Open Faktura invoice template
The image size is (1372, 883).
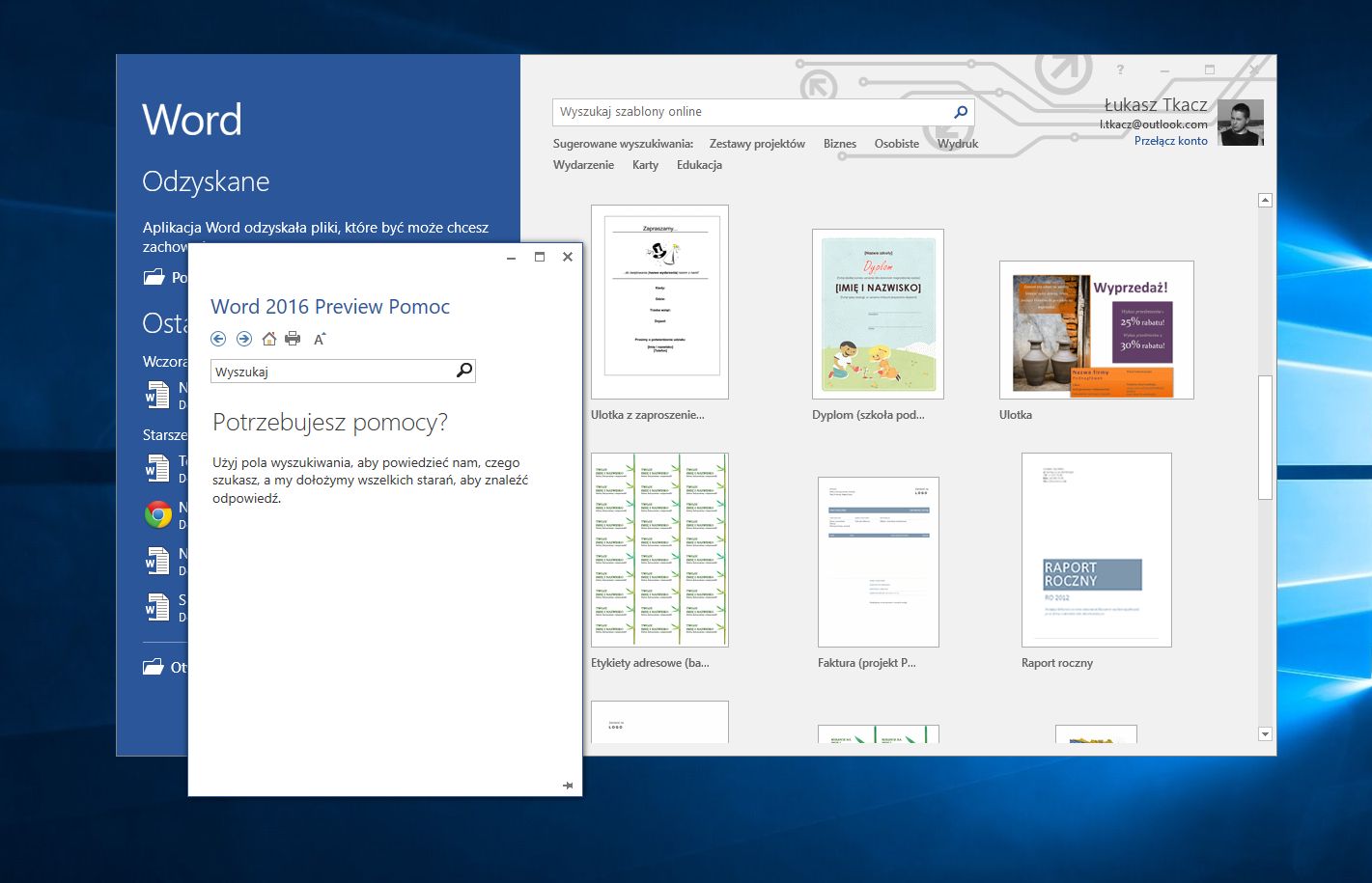point(878,562)
